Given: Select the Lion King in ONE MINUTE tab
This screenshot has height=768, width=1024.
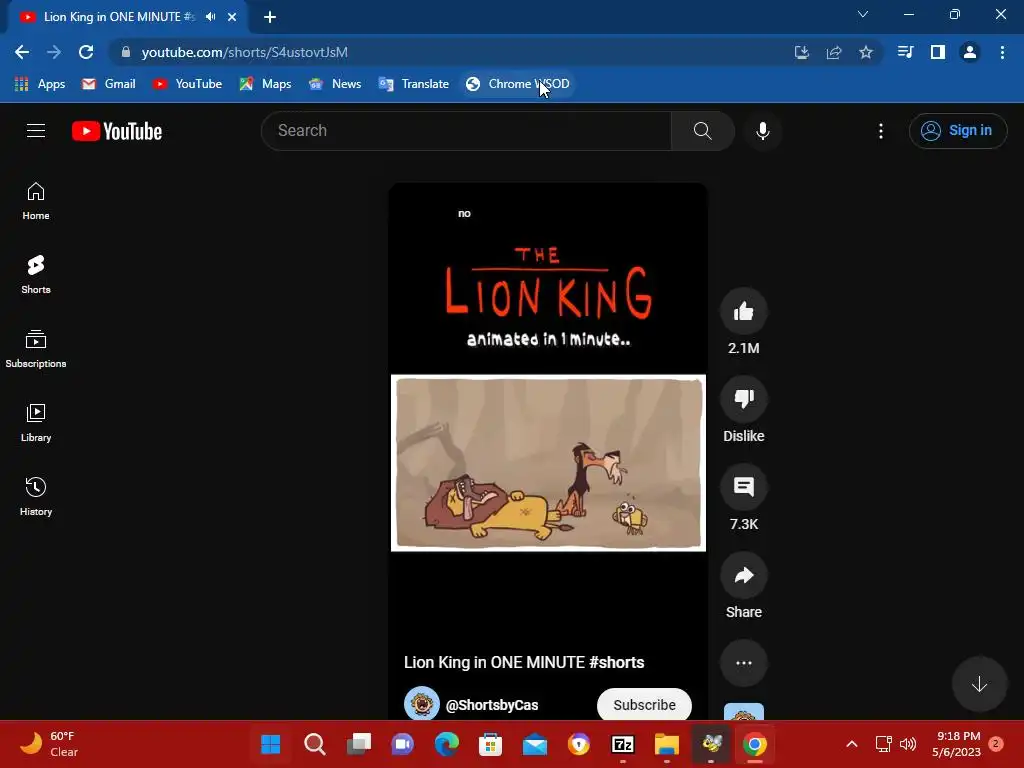Looking at the screenshot, I should [120, 17].
